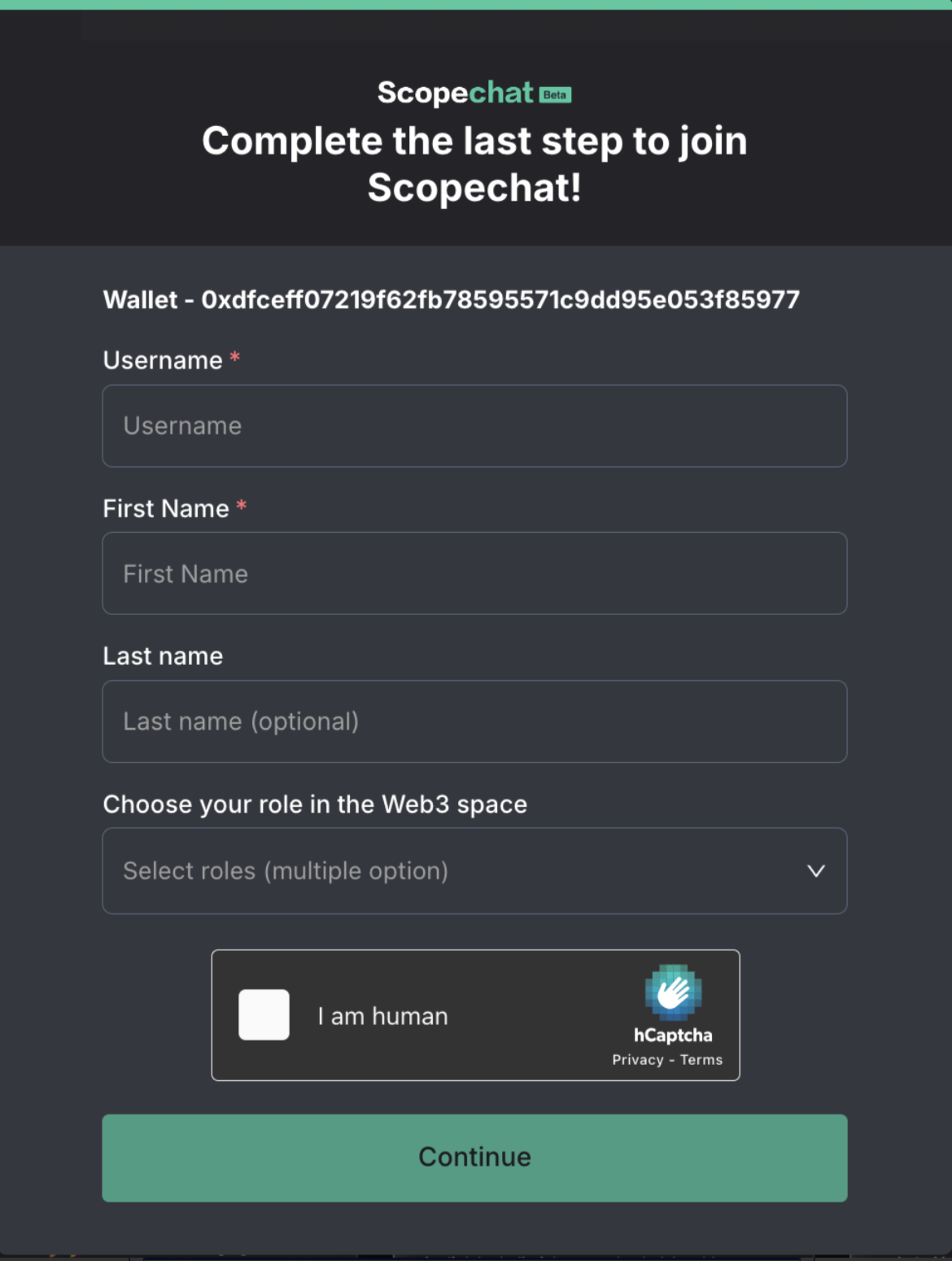Check the "I am human" checkbox
The height and width of the screenshot is (1261, 952).
point(264,1014)
